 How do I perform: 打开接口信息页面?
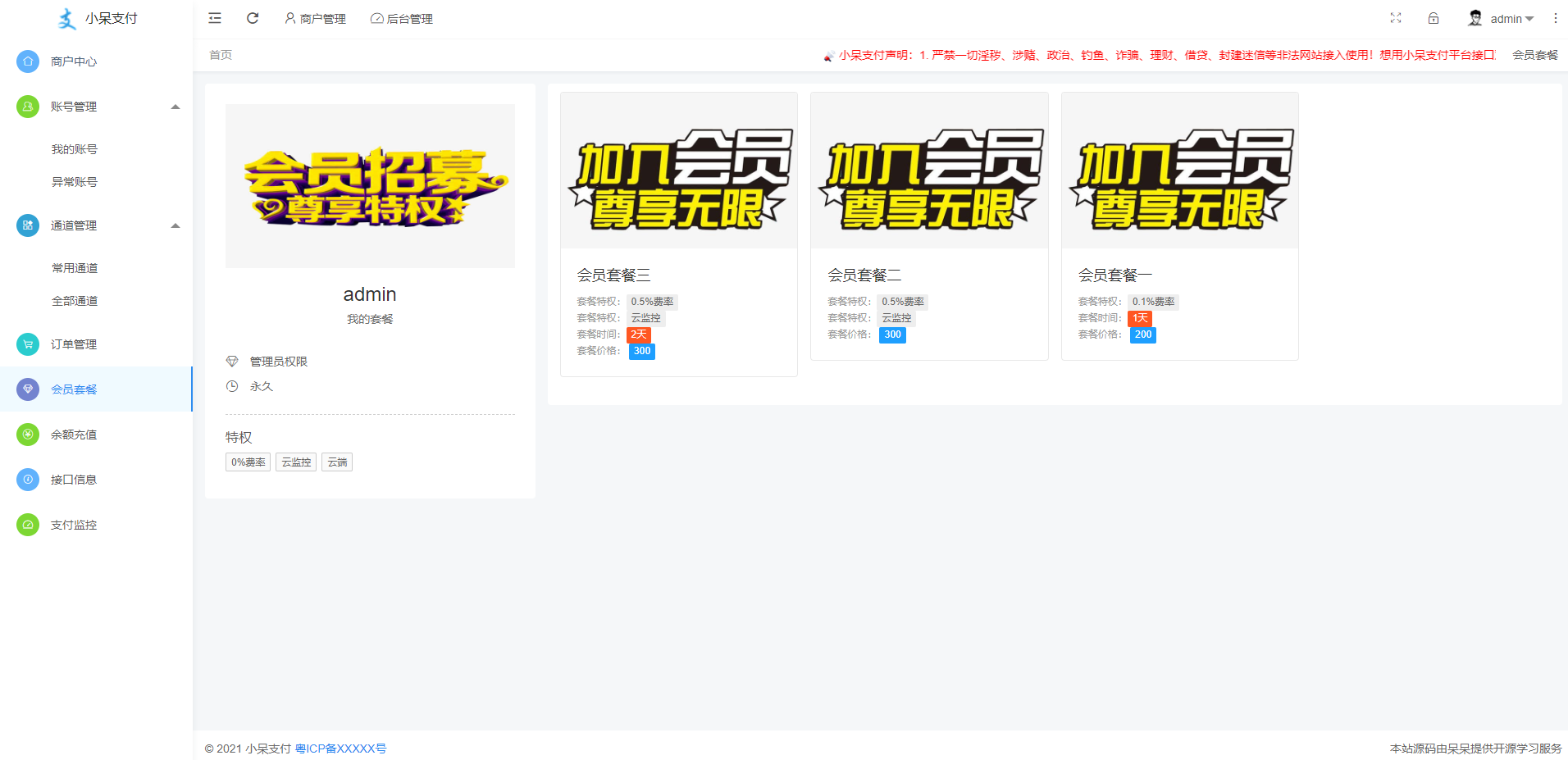coord(74,479)
